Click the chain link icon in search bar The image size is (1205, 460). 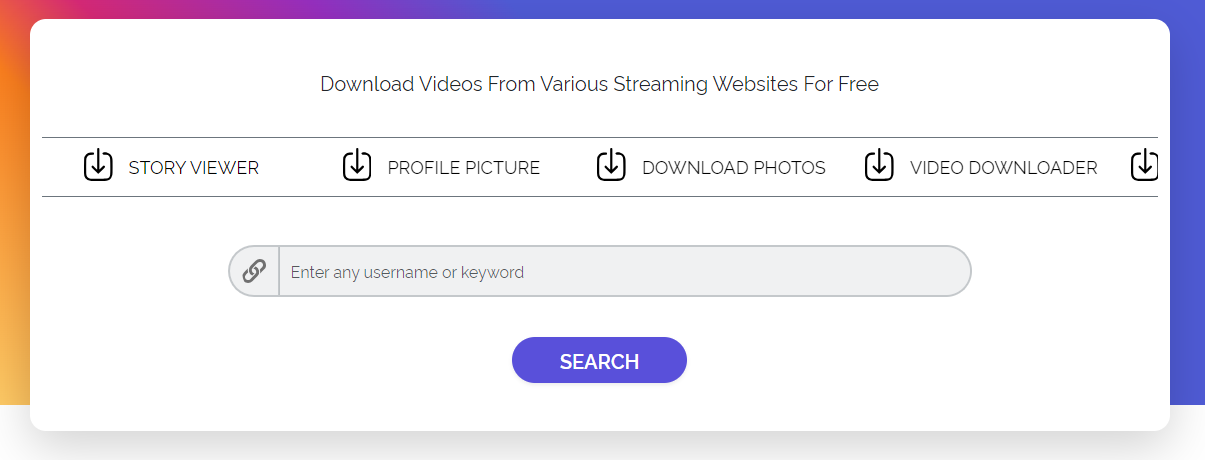tap(254, 271)
